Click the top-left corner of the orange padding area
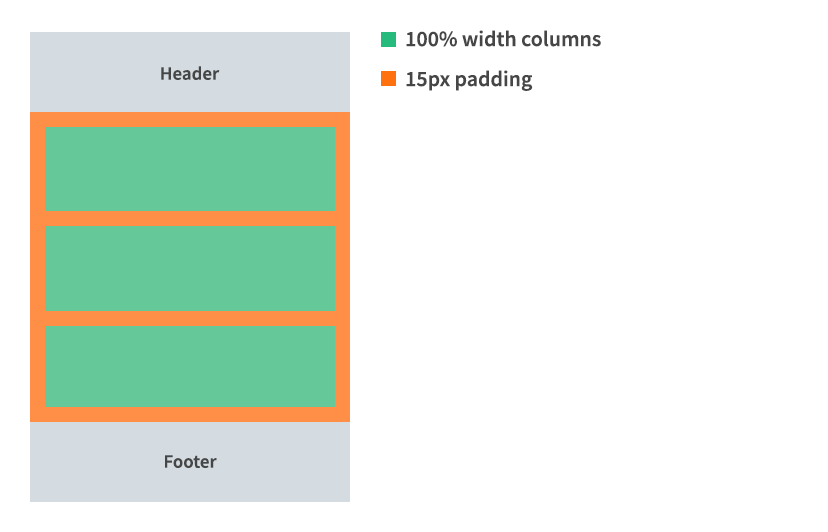Image resolution: width=828 pixels, height=532 pixels. [37, 119]
